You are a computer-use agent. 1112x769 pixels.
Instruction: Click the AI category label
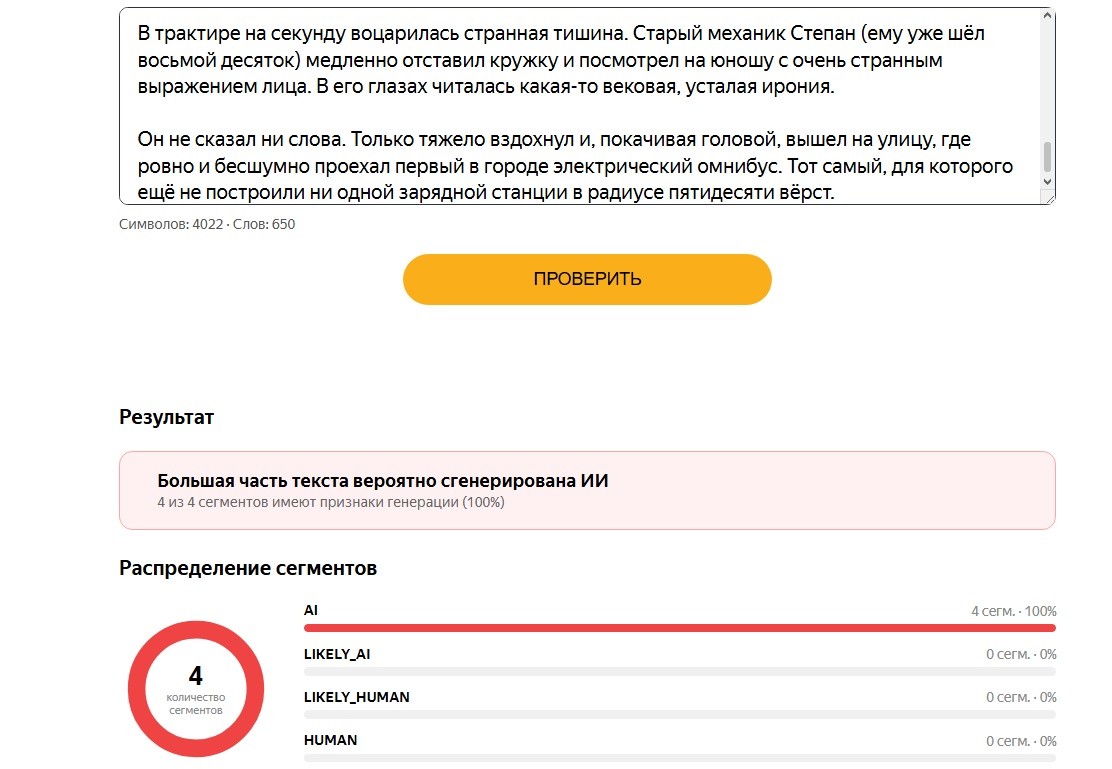pyautogui.click(x=311, y=610)
